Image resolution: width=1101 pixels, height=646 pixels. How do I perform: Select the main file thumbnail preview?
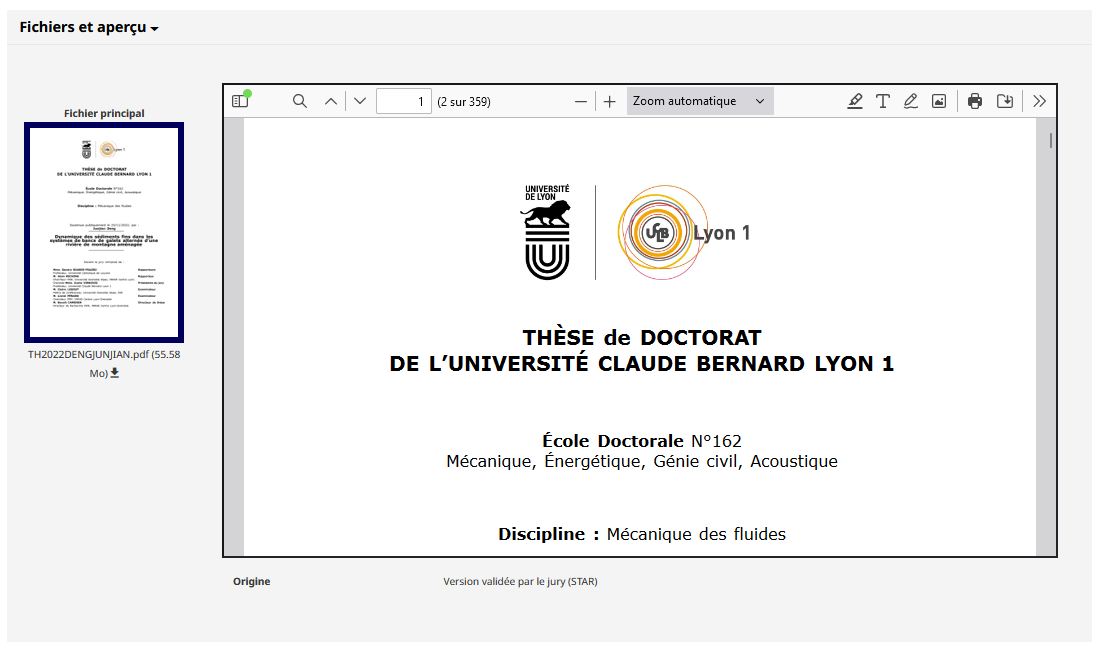104,232
